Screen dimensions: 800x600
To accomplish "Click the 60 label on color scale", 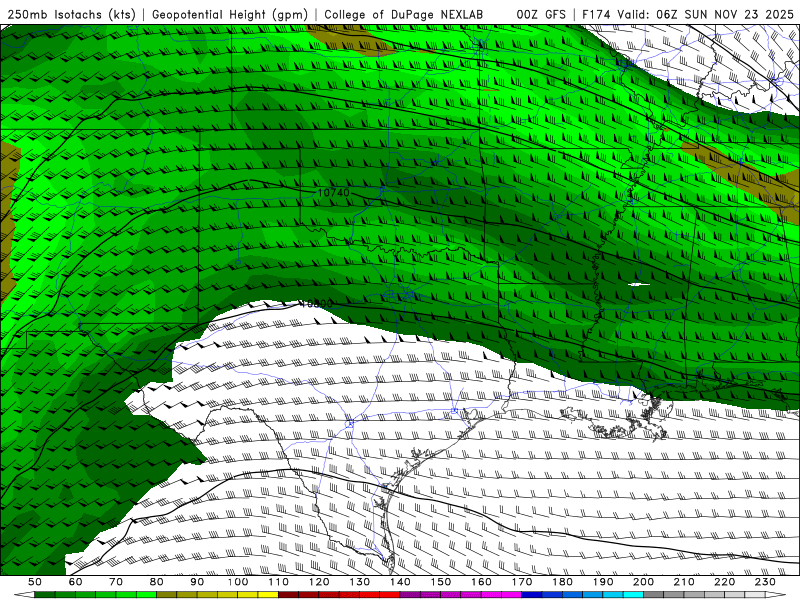I will pos(75,582).
